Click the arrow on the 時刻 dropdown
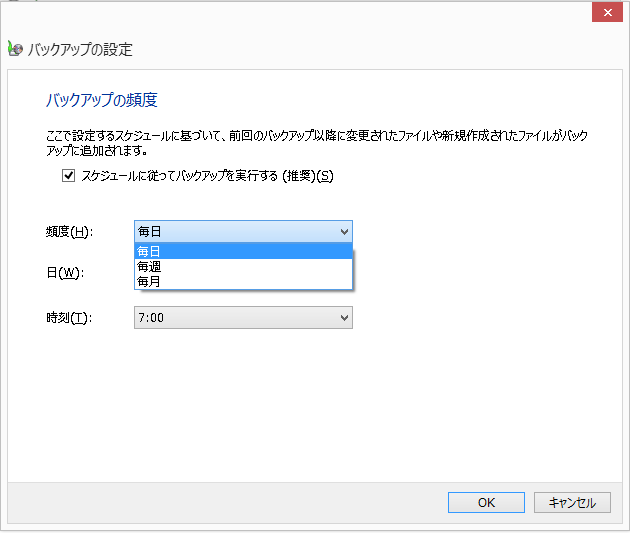630x533 pixels. (x=344, y=317)
